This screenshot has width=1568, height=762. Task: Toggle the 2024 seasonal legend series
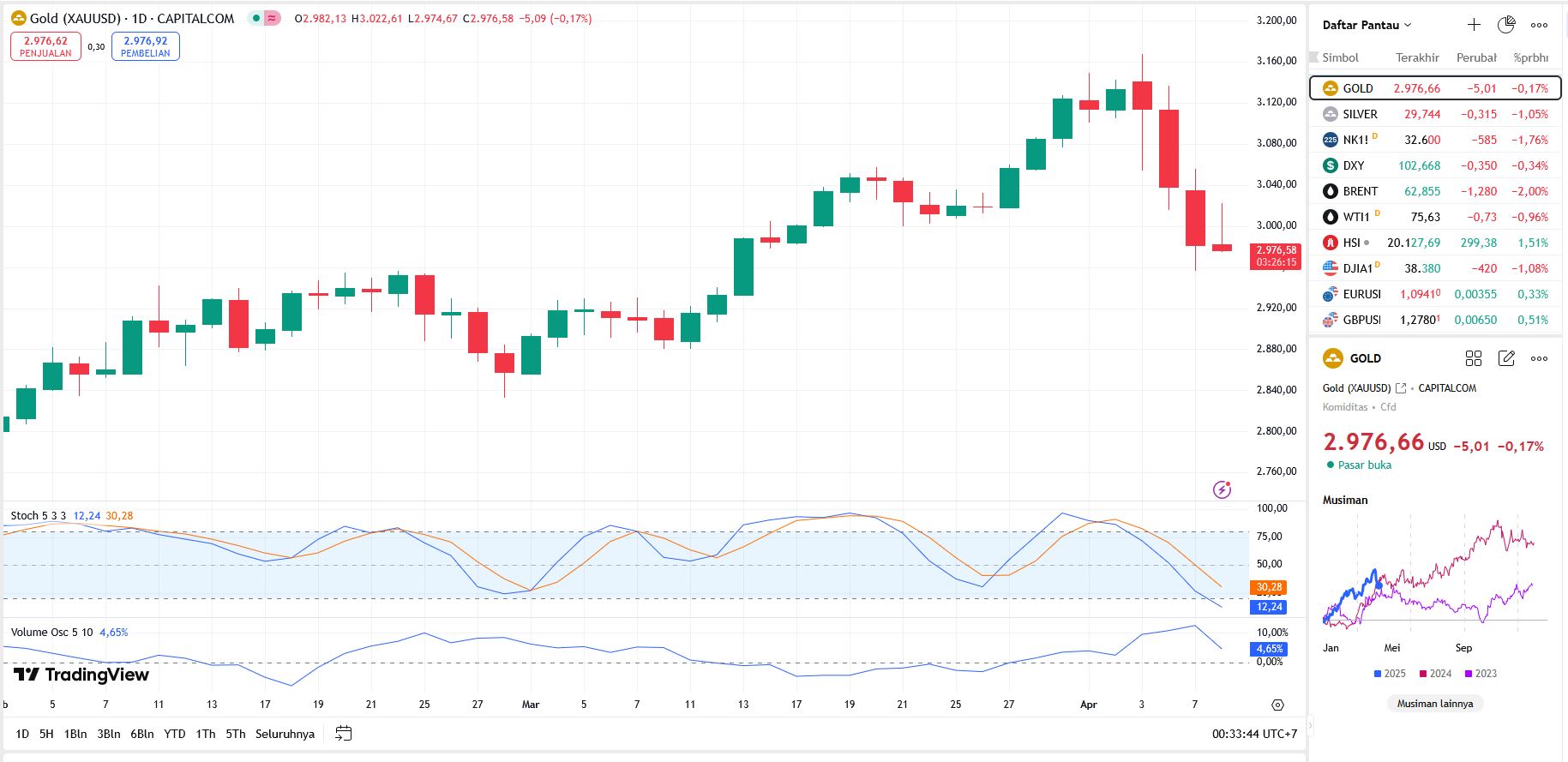point(1435,674)
